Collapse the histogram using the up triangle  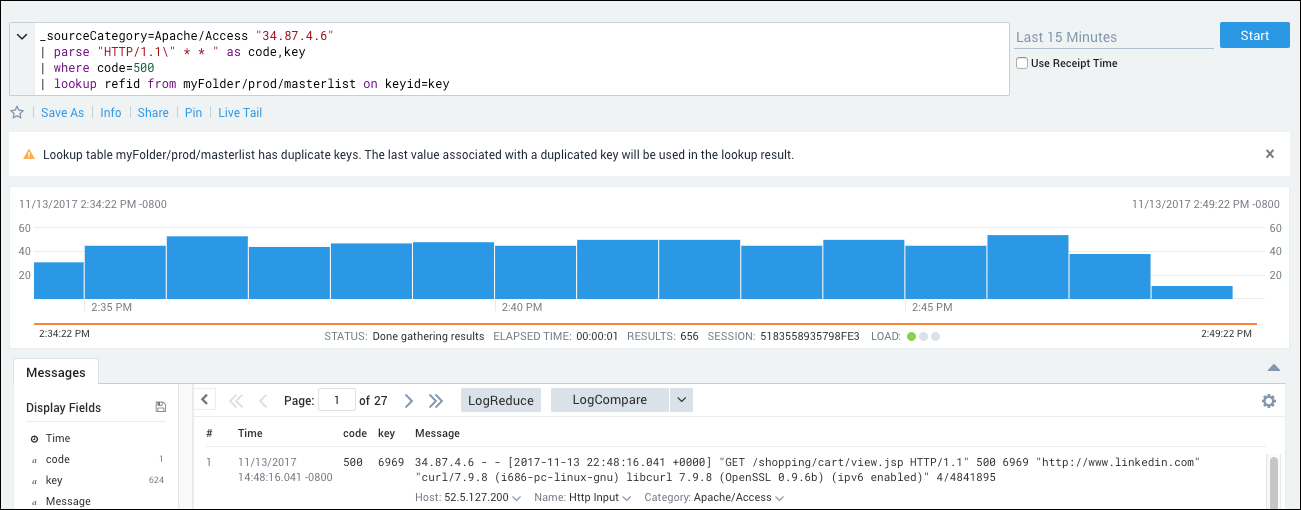pos(1273,368)
